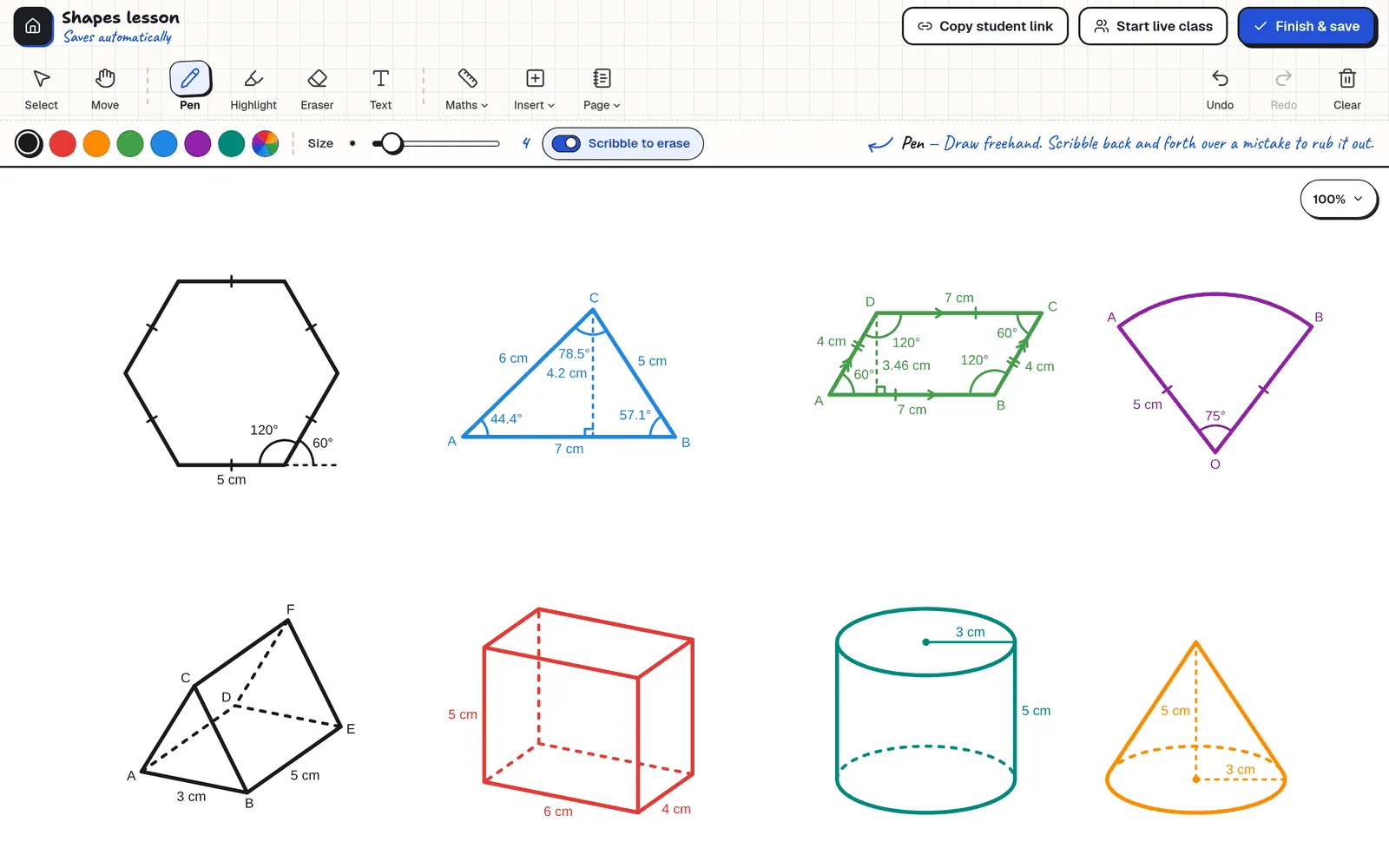Image resolution: width=1389 pixels, height=868 pixels.
Task: Select the green pen color
Action: 130,143
